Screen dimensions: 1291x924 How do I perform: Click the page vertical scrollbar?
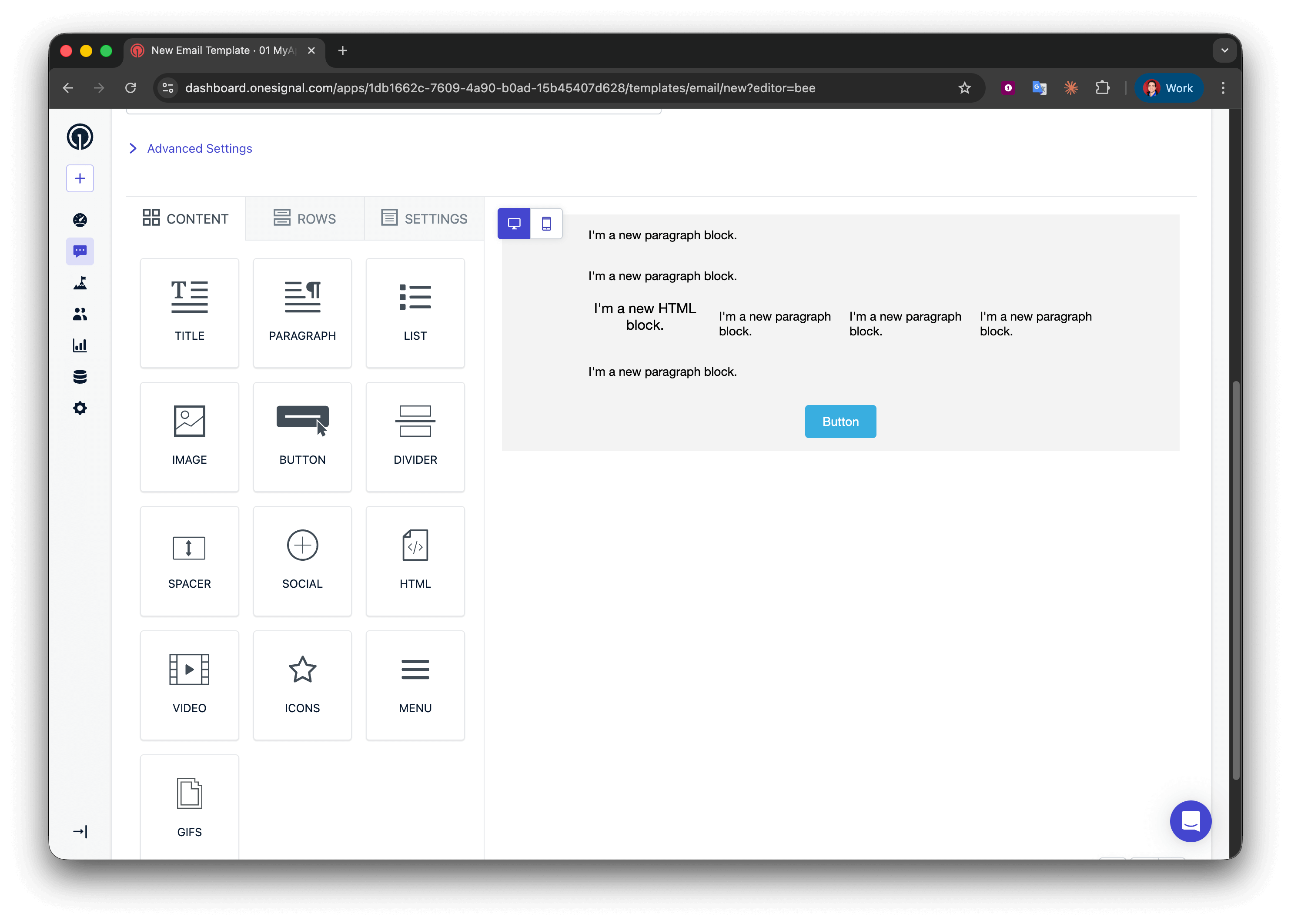[x=1235, y=580]
